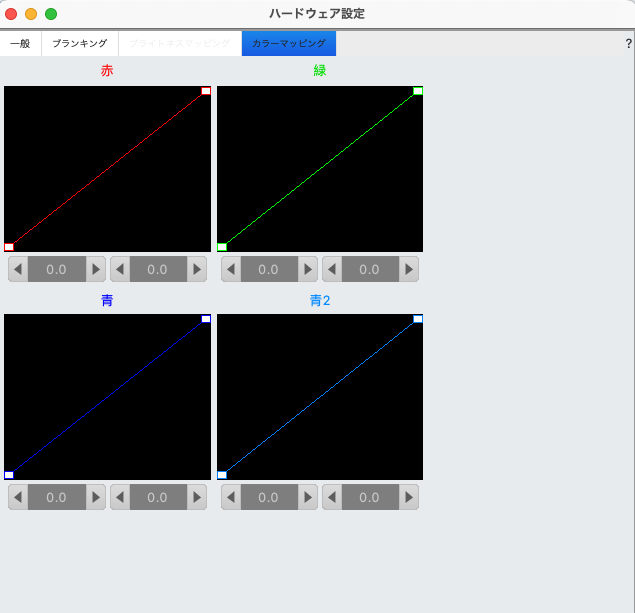The width and height of the screenshot is (635, 613).
Task: Pick bottom-left handle of the 緑 curve
Action: pyautogui.click(x=222, y=246)
